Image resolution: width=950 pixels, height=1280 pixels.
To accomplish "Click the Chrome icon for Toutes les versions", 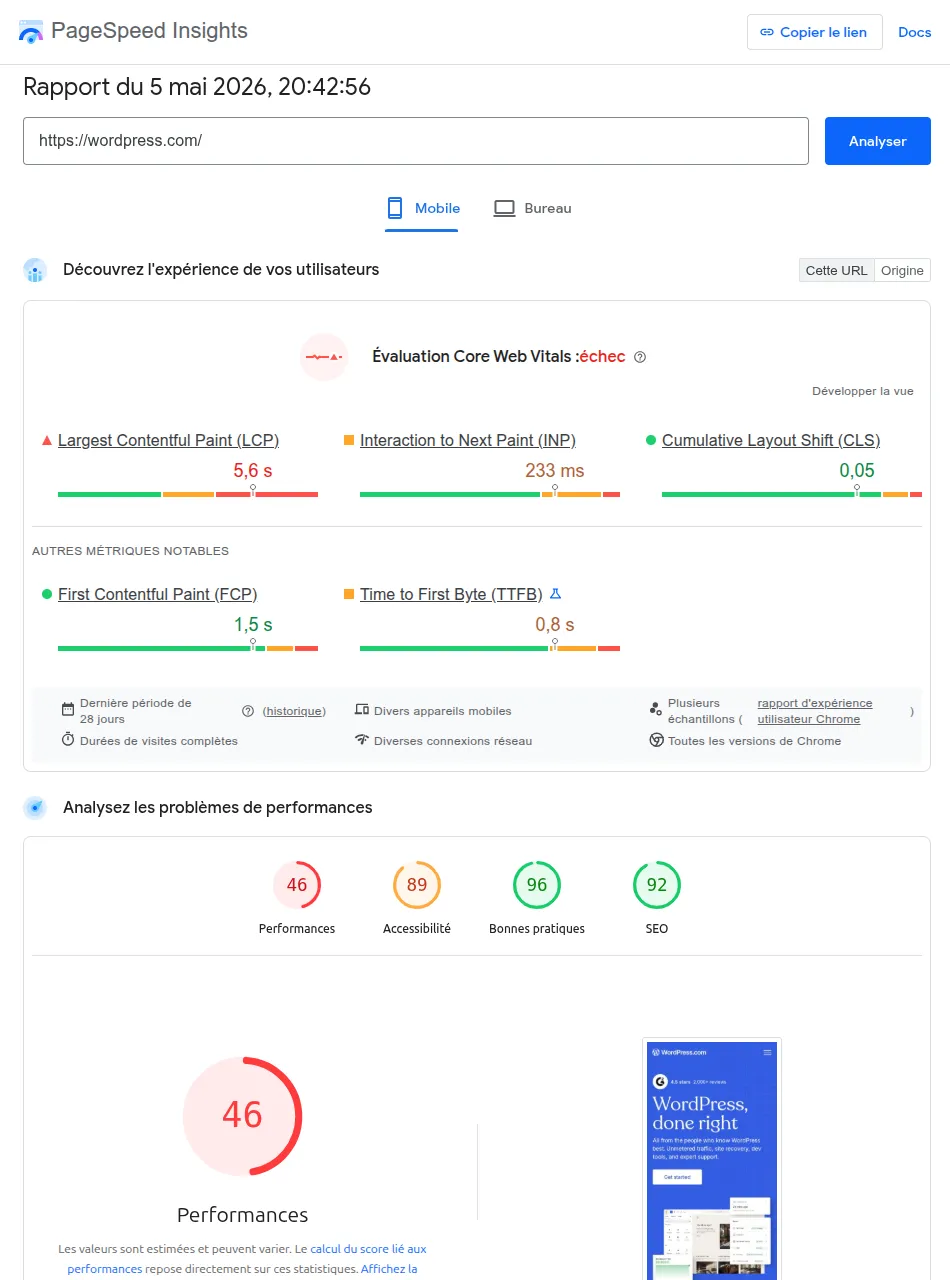I will click(656, 740).
